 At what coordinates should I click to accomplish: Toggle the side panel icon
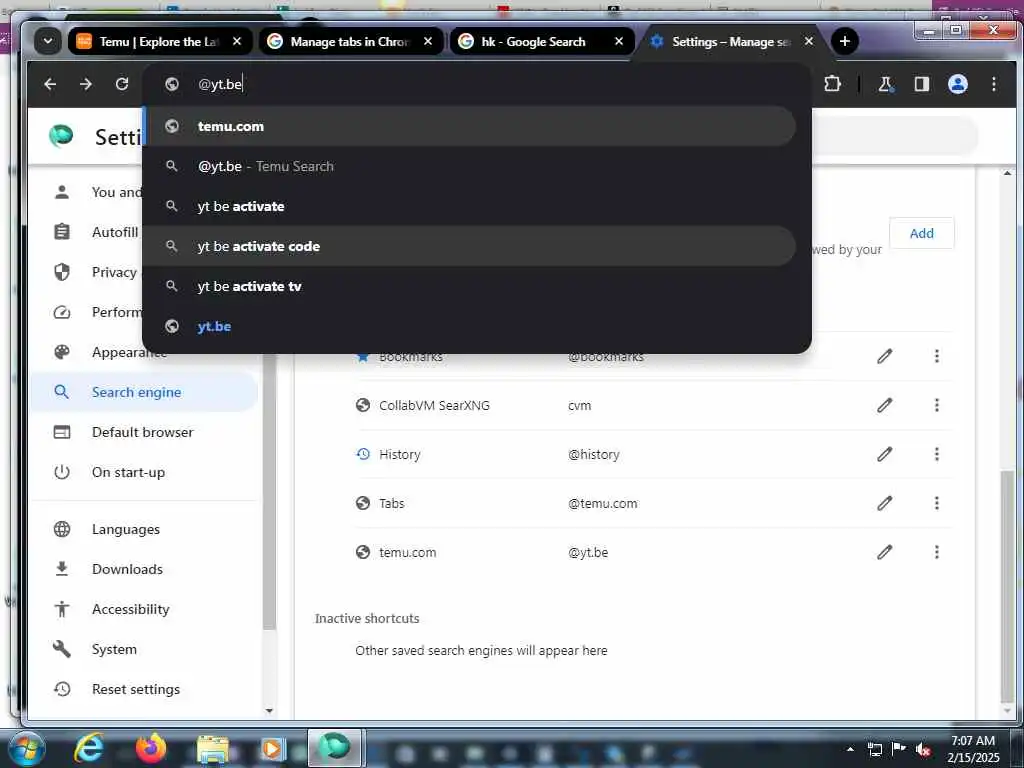point(921,84)
